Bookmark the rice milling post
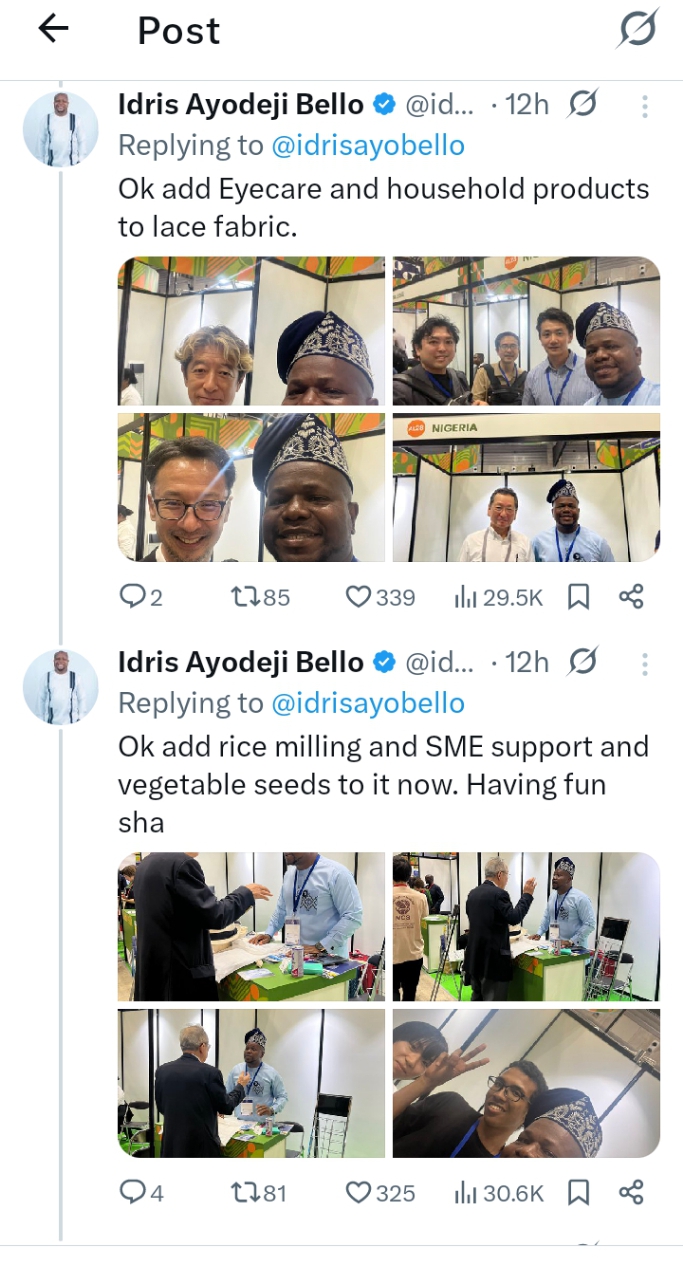The height and width of the screenshot is (1272, 683). [x=579, y=1192]
